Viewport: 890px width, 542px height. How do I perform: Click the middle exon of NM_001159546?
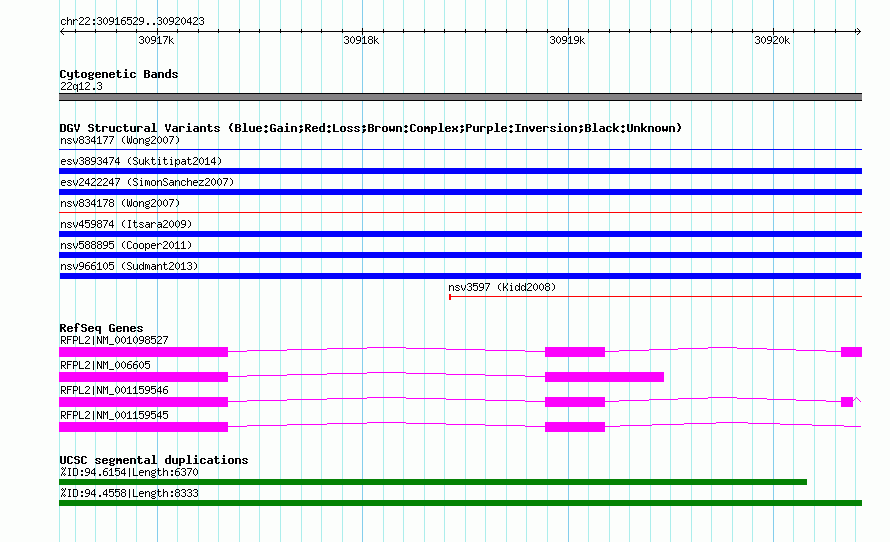[x=575, y=402]
